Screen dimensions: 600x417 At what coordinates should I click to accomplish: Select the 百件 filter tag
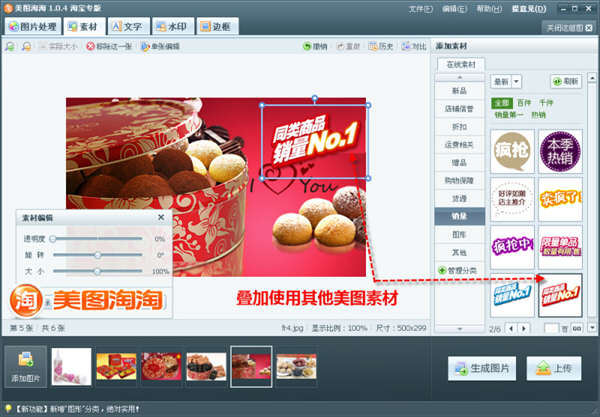524,103
